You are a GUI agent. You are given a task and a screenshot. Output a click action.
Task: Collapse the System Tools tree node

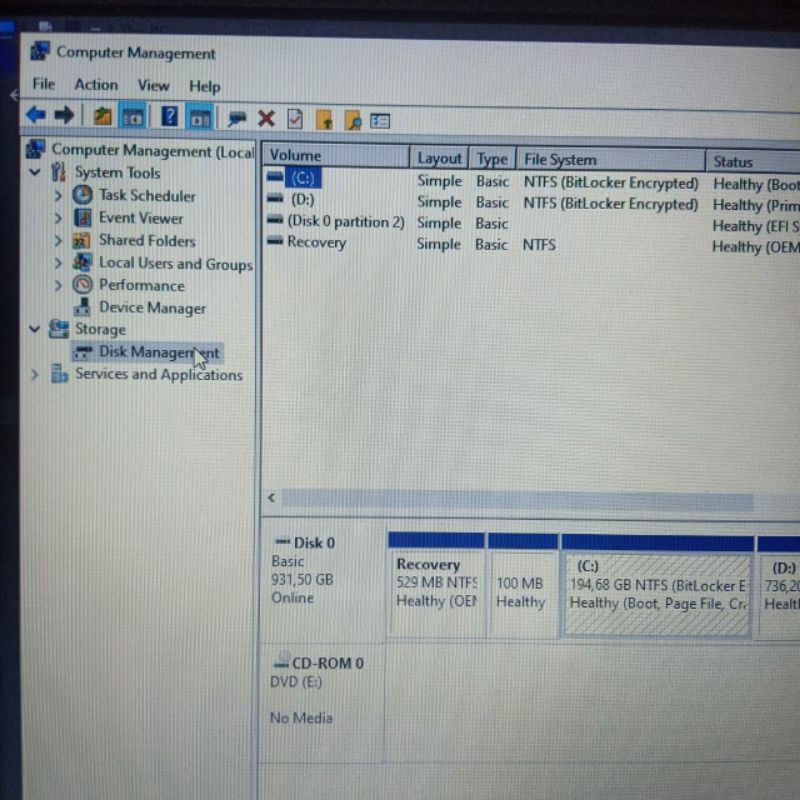(36, 173)
